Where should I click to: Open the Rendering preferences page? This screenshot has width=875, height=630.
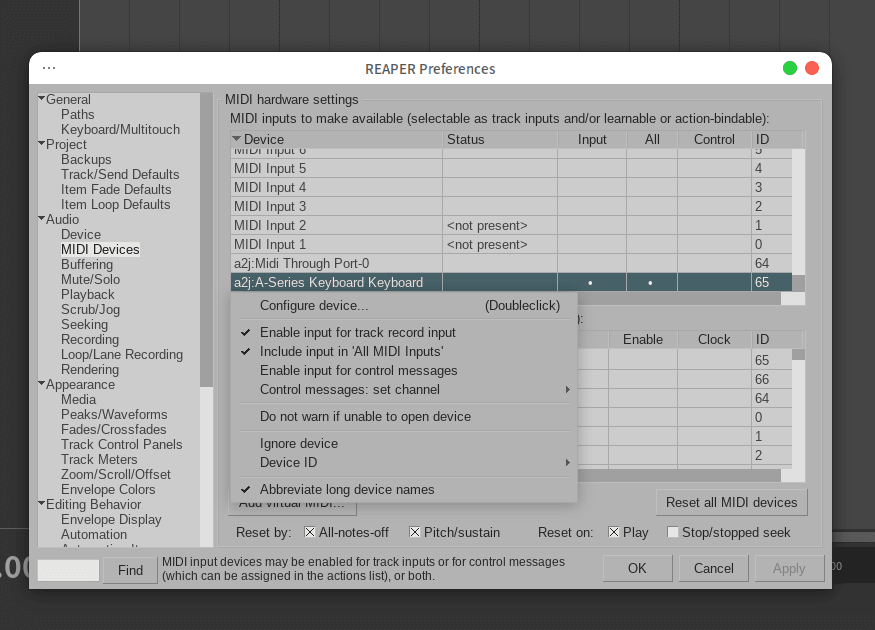pyautogui.click(x=90, y=370)
